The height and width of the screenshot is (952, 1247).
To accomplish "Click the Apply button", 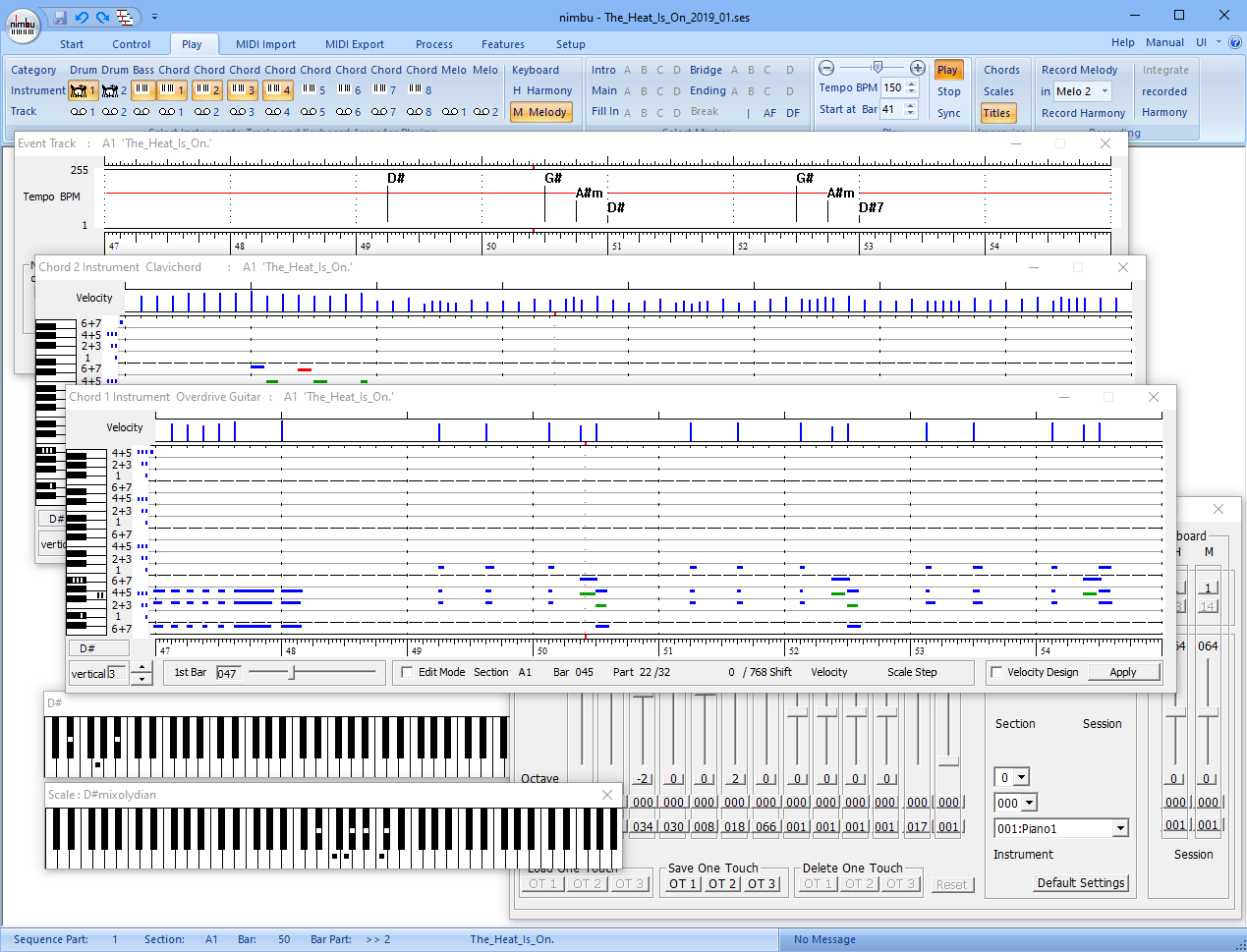I will (x=1122, y=673).
